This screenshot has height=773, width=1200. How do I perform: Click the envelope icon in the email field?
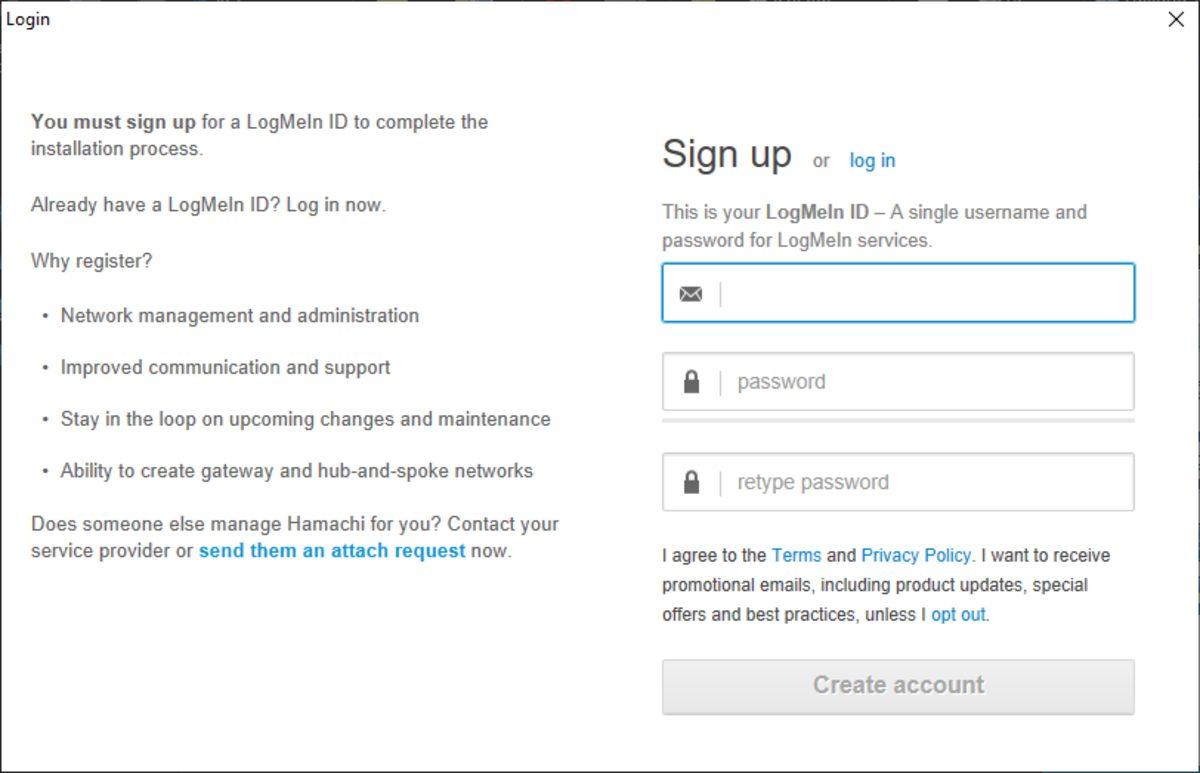click(691, 294)
